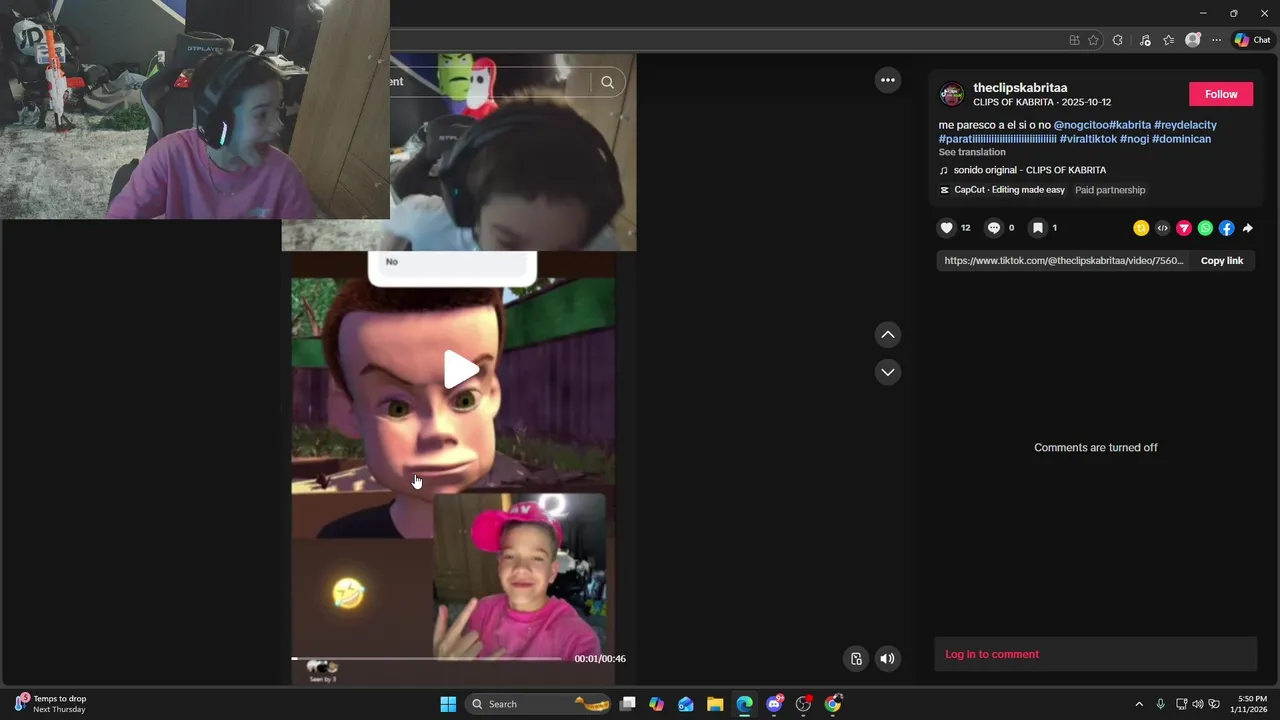Mute the video sound with speaker icon

[887, 658]
